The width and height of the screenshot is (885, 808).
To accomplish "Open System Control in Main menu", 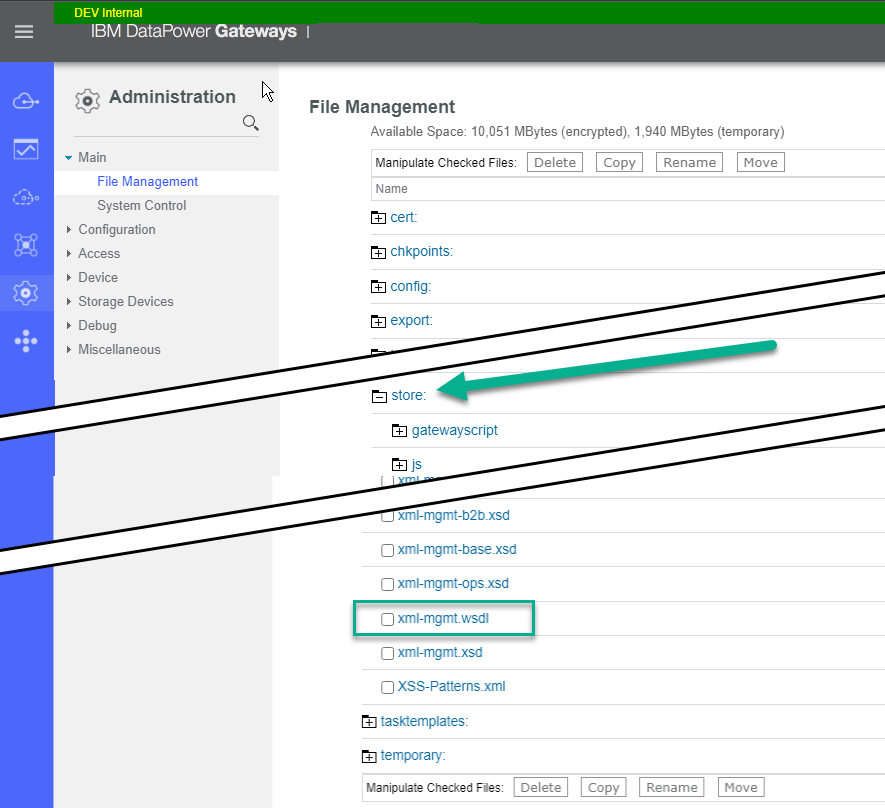I will [141, 205].
